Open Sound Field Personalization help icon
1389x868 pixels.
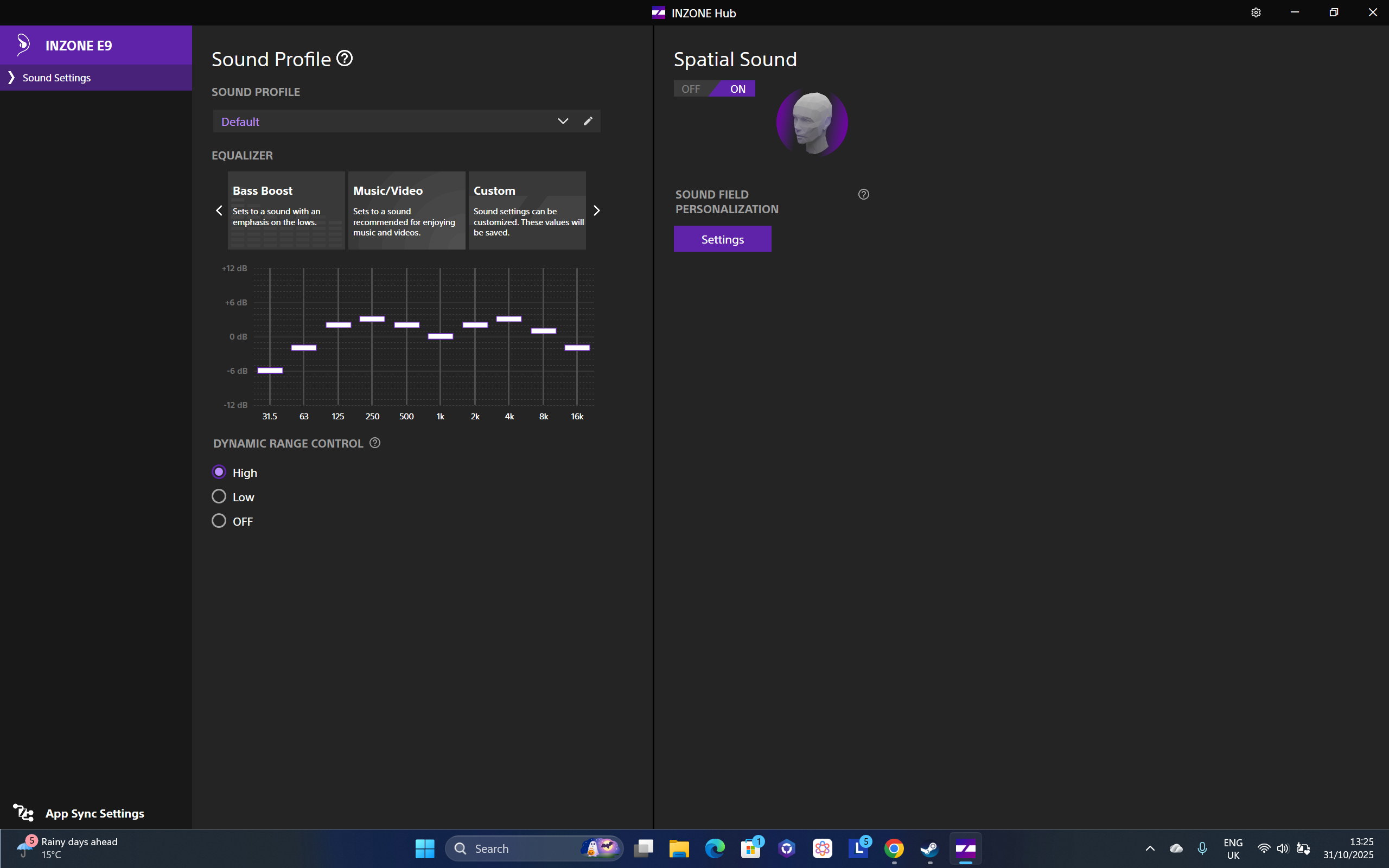[863, 195]
